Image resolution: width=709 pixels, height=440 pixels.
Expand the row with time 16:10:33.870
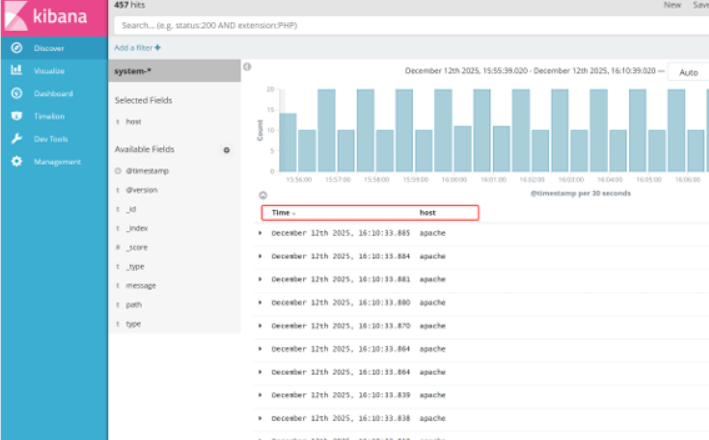[260, 326]
